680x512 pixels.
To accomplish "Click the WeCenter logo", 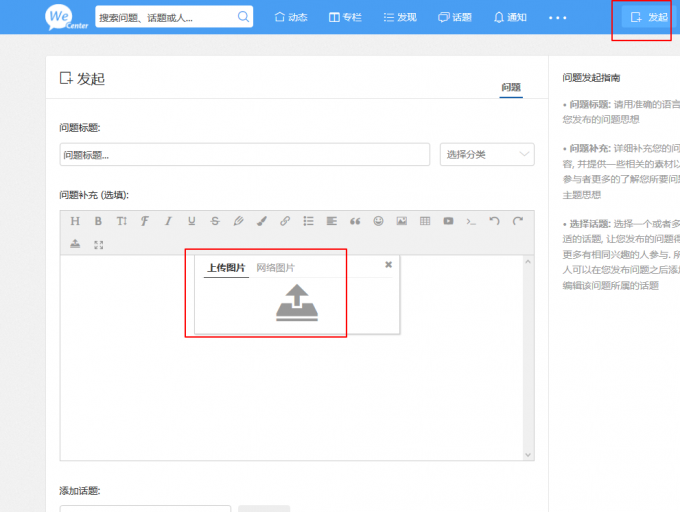I will pyautogui.click(x=66, y=17).
